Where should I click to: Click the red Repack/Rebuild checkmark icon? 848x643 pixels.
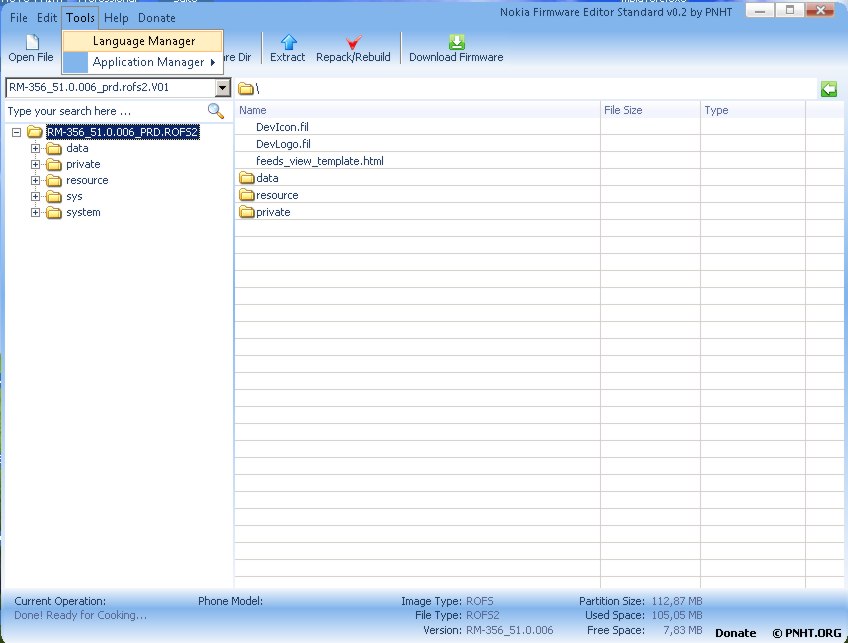pos(353,42)
